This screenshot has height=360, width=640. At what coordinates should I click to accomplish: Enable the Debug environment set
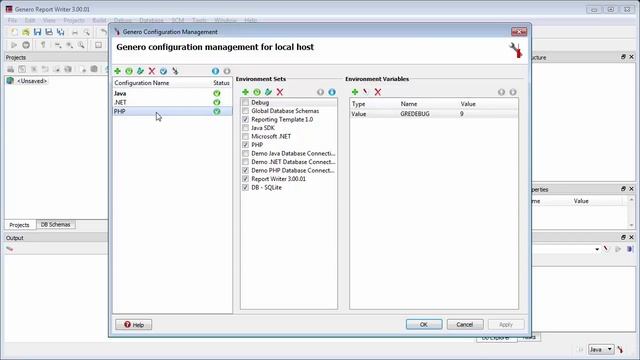coord(245,102)
